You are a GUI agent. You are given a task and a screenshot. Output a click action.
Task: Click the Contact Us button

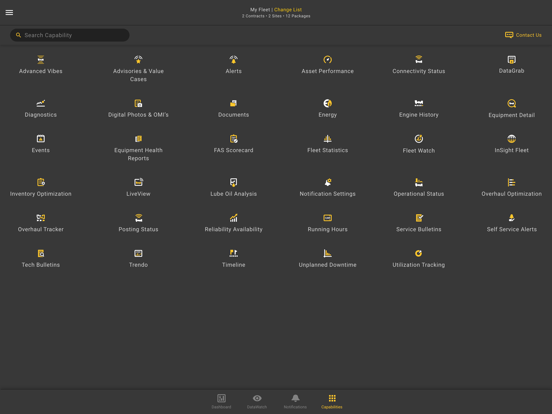pos(523,35)
